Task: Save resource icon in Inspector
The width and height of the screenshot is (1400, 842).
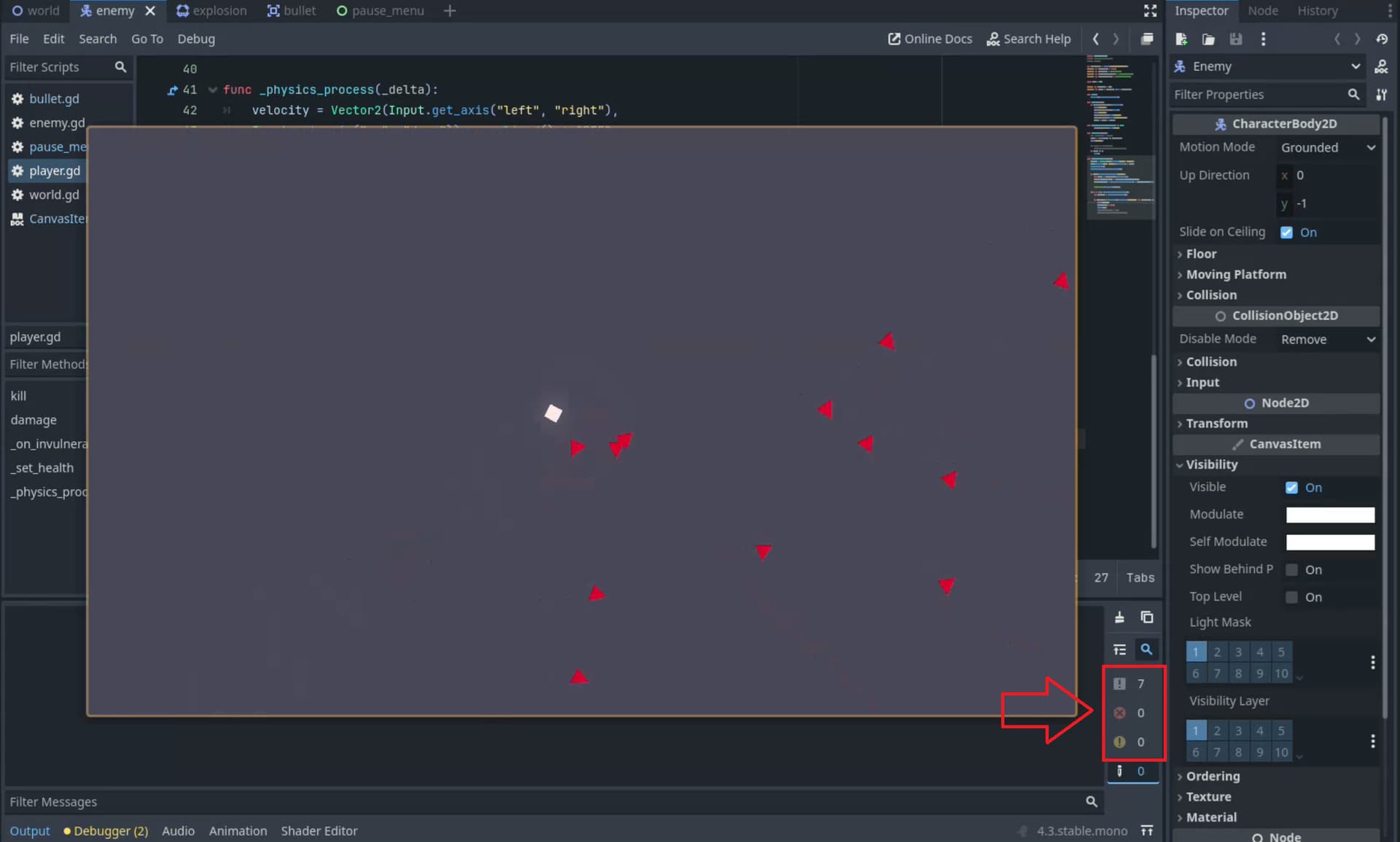Action: click(x=1235, y=39)
